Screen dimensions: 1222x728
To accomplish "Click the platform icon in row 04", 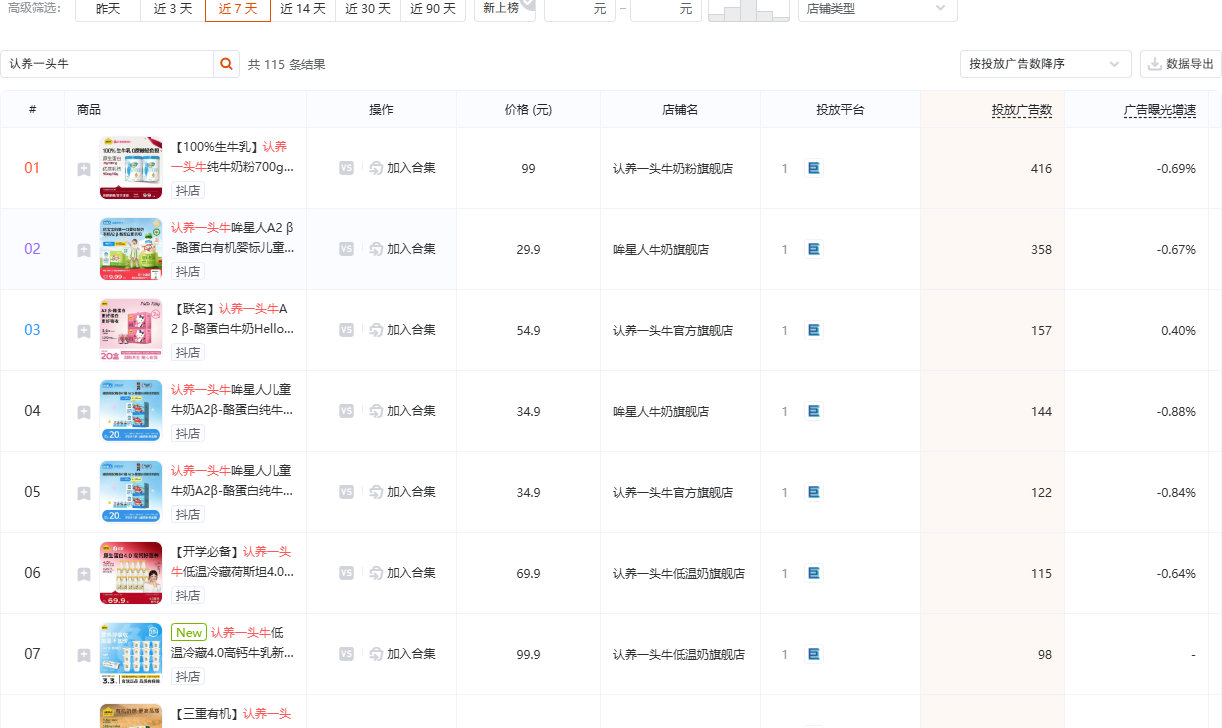I will click(814, 411).
